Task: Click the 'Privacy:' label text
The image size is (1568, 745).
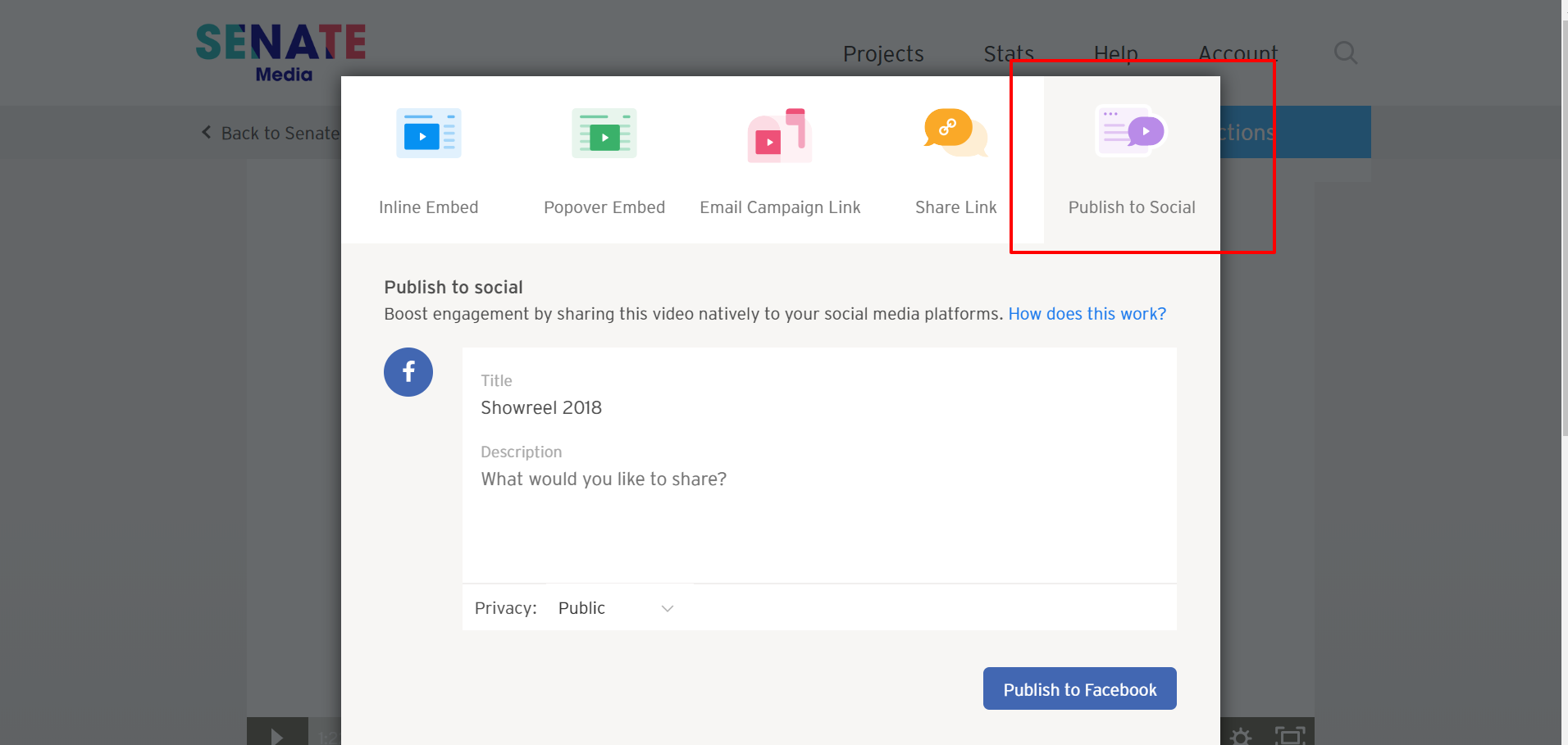Action: pyautogui.click(x=506, y=608)
